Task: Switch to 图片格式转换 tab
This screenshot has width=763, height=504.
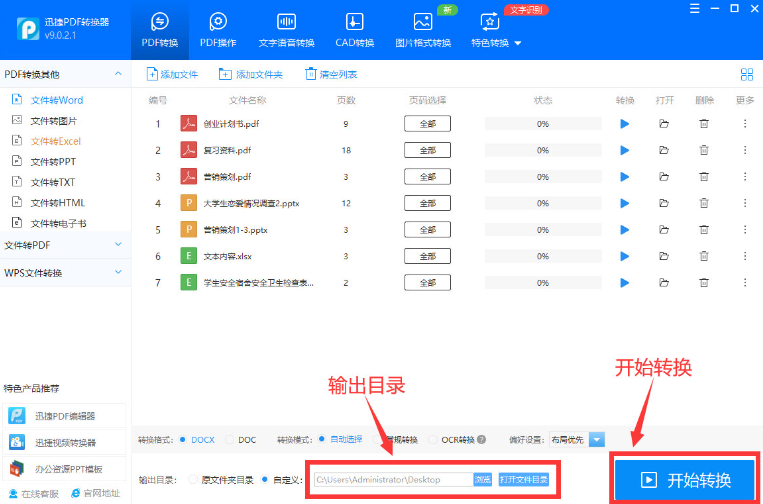Action: (423, 30)
